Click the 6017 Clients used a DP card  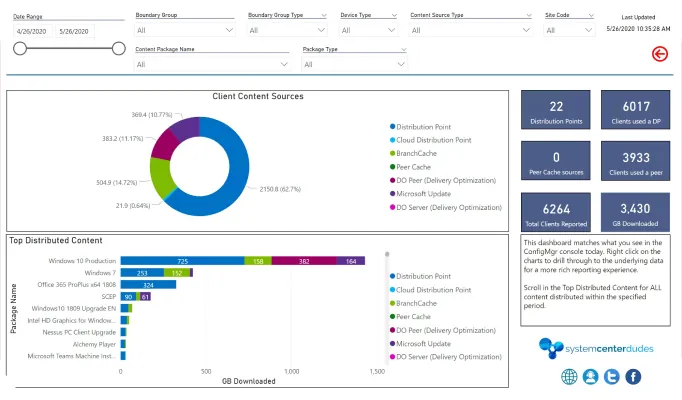635,110
